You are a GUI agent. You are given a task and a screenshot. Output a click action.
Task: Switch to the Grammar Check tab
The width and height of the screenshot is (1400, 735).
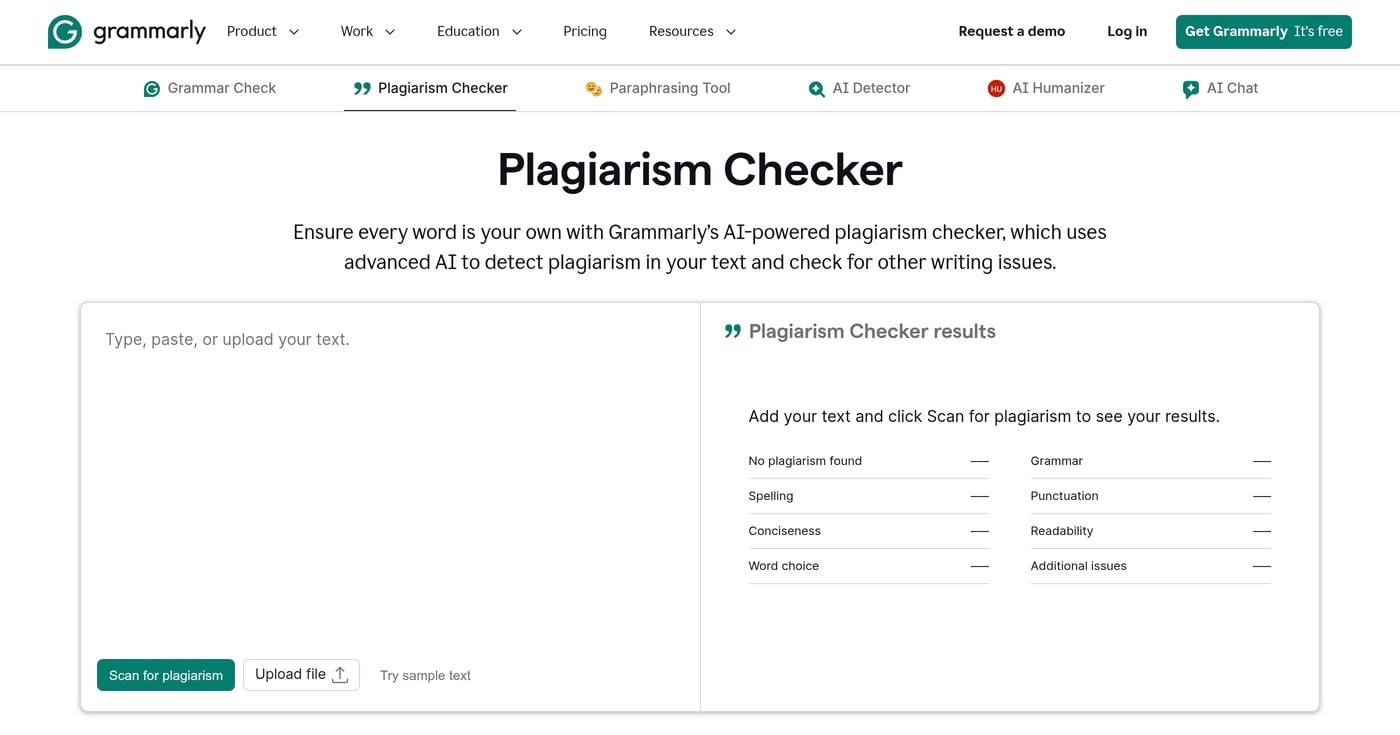point(210,88)
